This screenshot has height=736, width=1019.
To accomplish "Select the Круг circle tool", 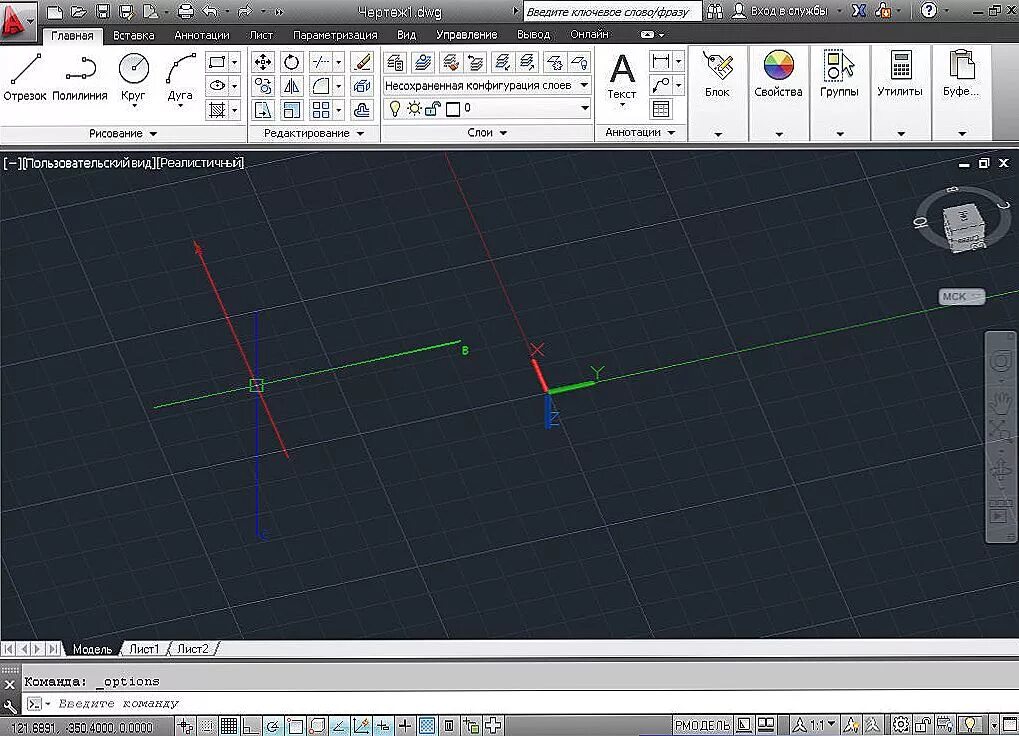I will click(x=133, y=77).
